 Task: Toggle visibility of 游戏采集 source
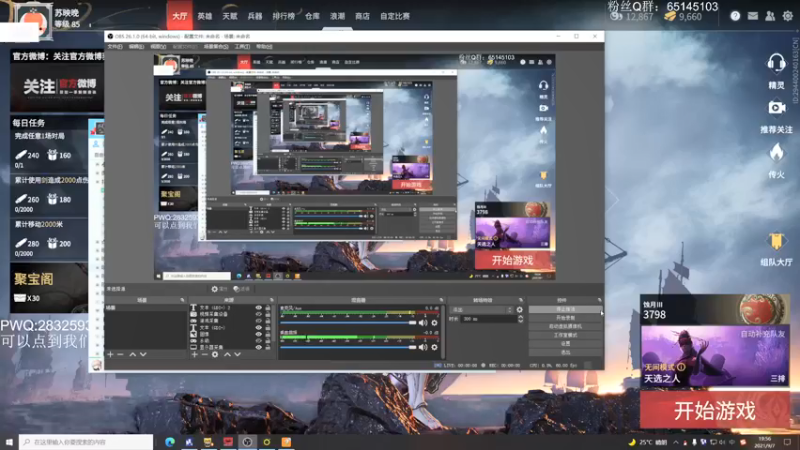click(259, 321)
